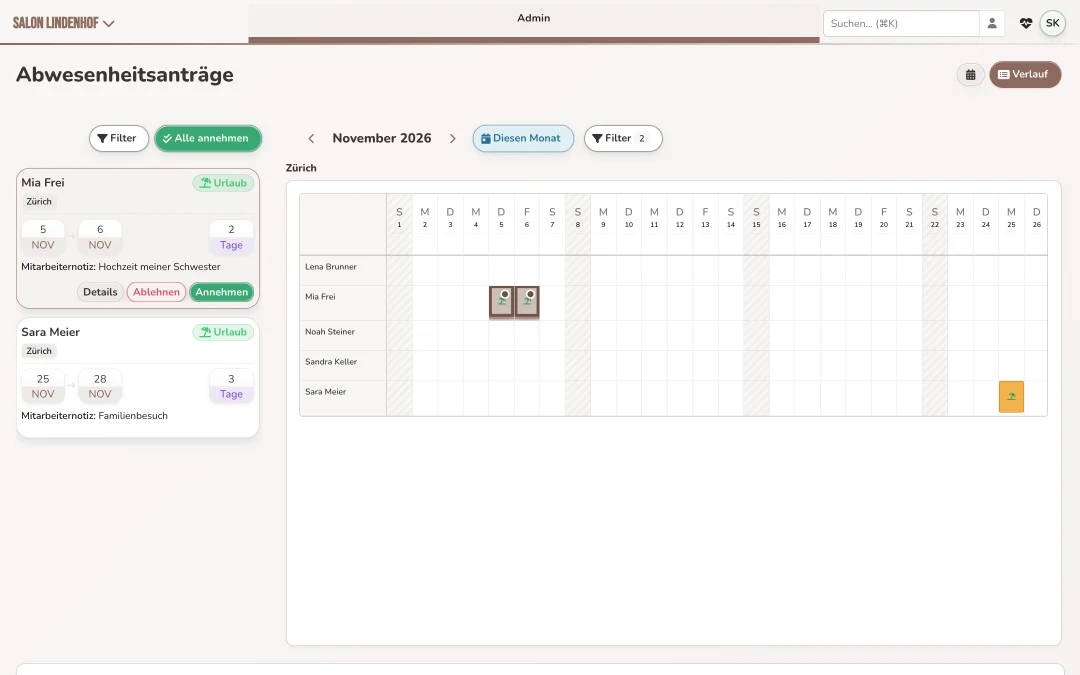Expand the Salon Lindenhof dropdown
Screen dimensions: 1080x675
pyautogui.click(x=63, y=23)
